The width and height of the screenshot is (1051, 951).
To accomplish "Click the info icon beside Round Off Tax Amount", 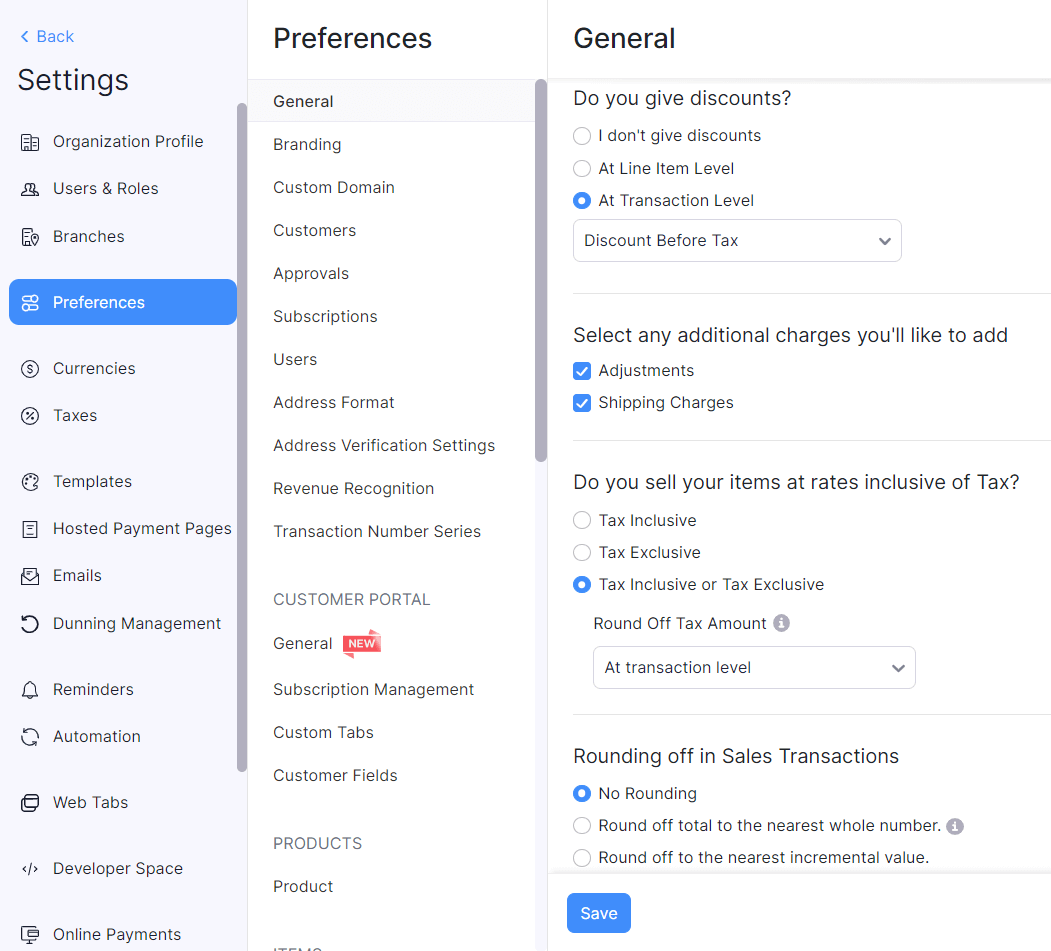I will pyautogui.click(x=782, y=623).
